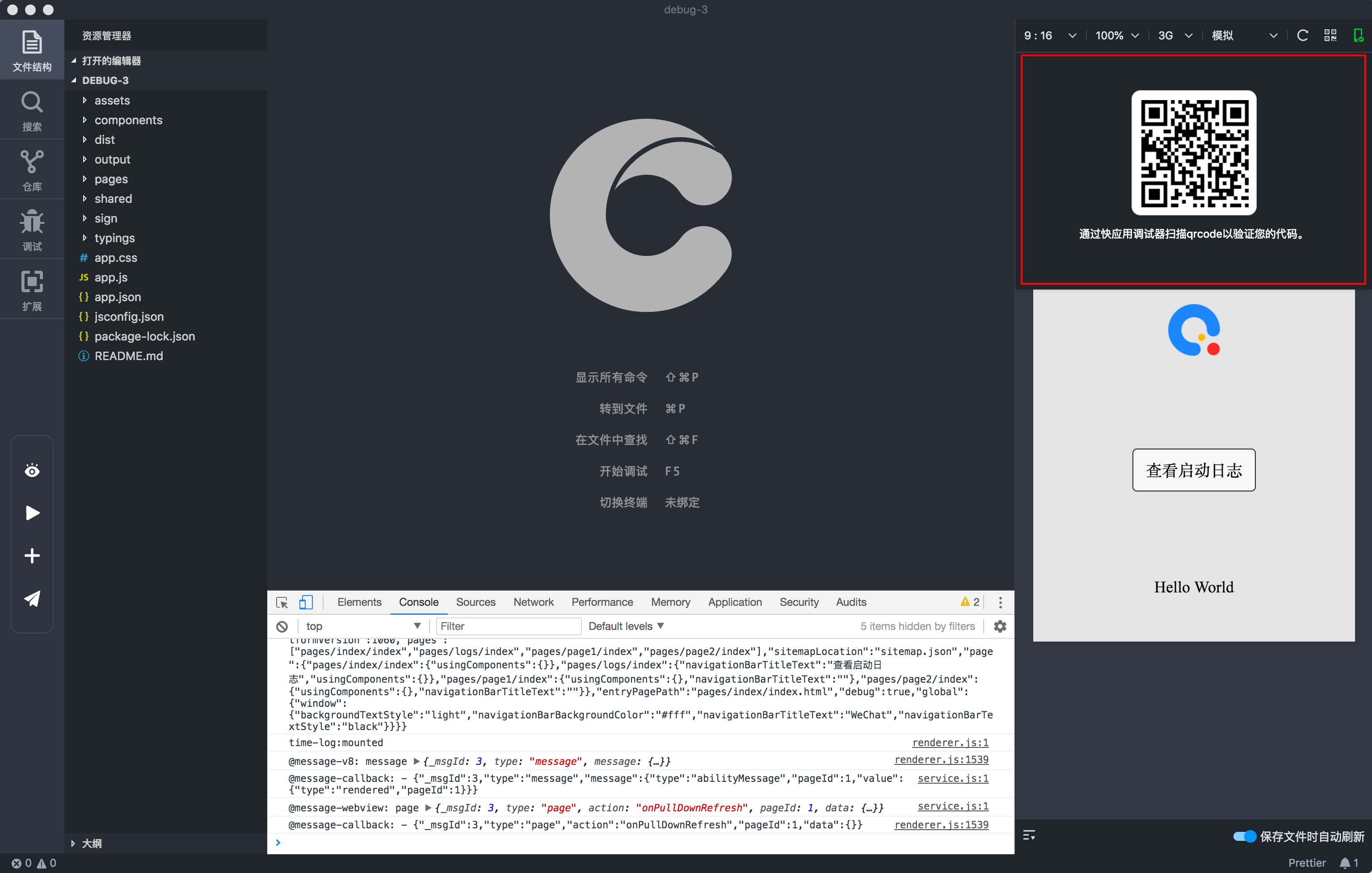Open DevTools three-dot more menu
This screenshot has width=1372, height=873.
tap(1000, 603)
